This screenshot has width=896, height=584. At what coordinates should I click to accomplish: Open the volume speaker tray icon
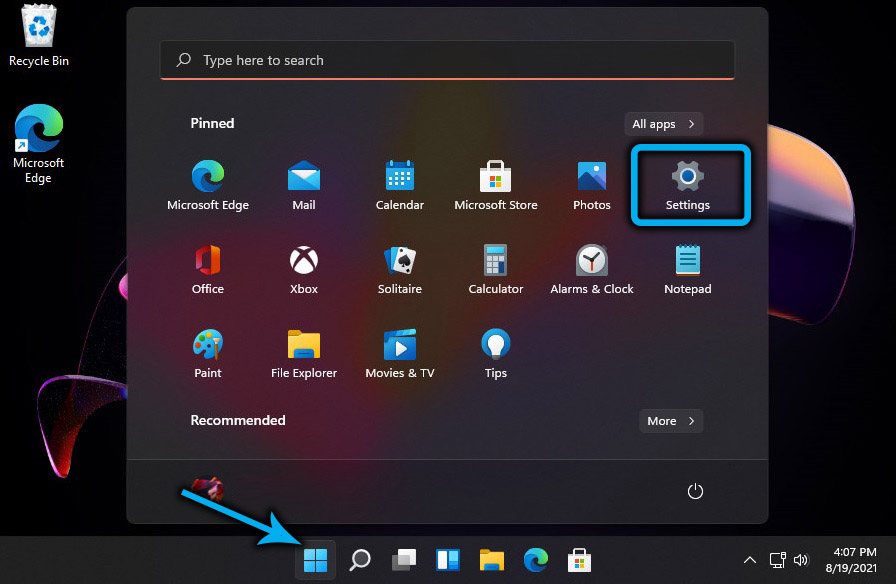800,560
